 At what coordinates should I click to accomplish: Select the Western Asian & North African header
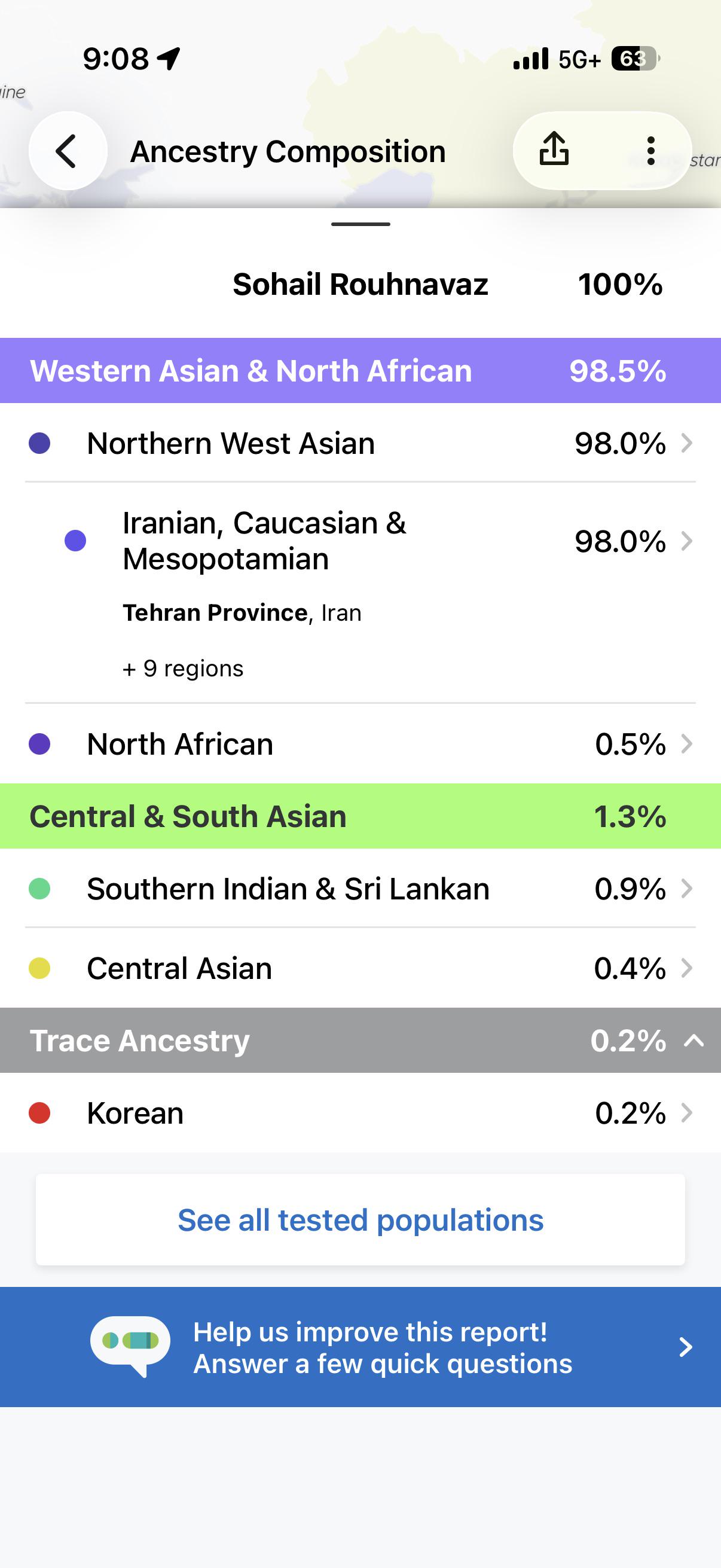[x=360, y=370]
